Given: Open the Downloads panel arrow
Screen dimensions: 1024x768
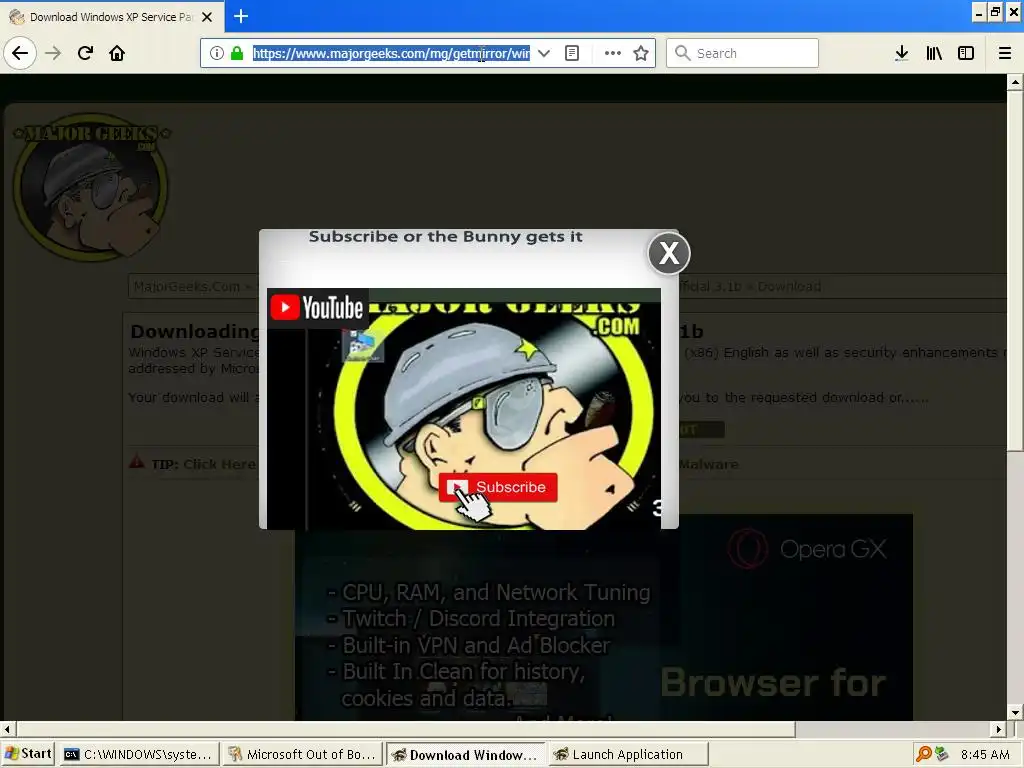Looking at the screenshot, I should pos(902,53).
